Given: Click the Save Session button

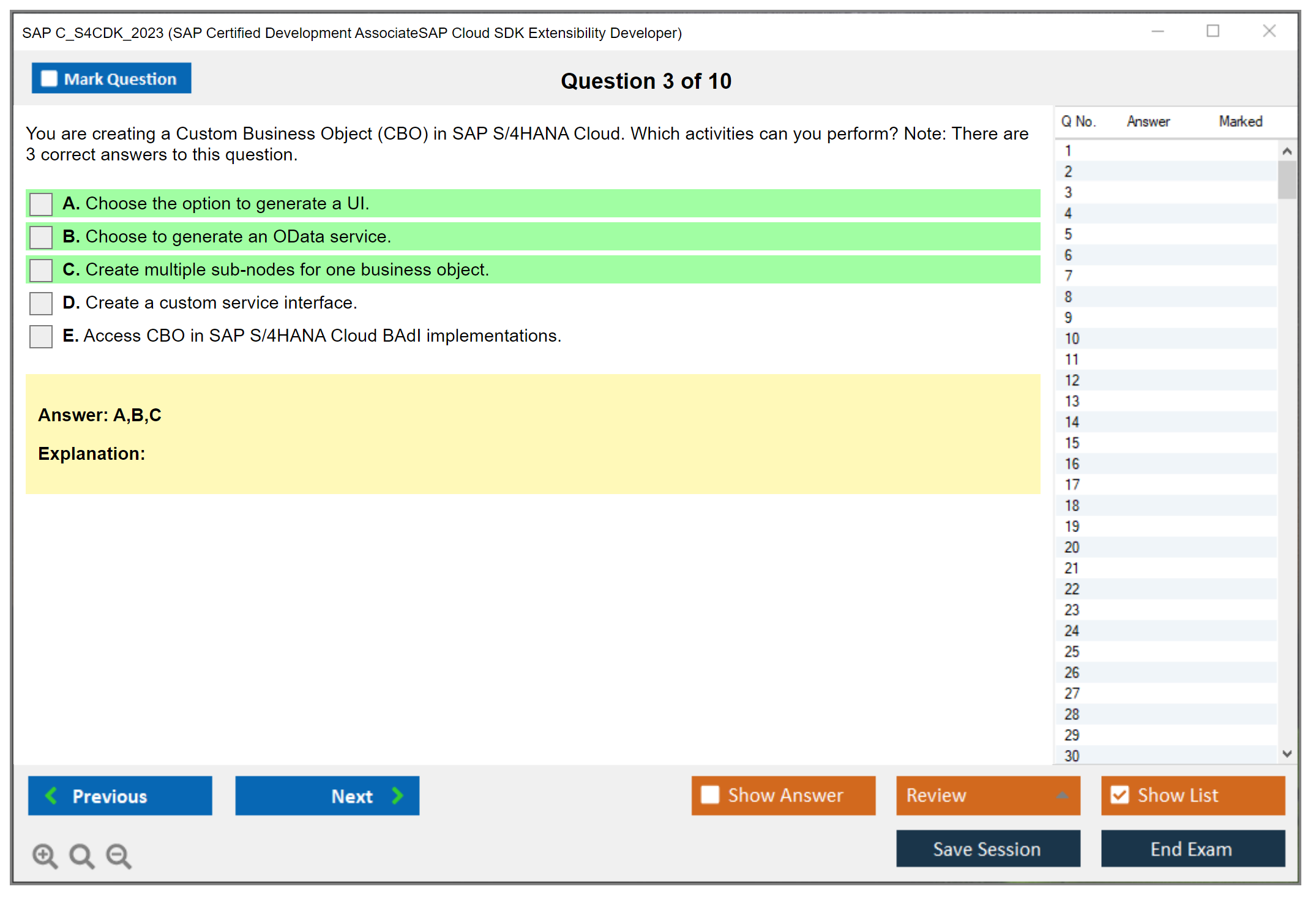Looking at the screenshot, I should (x=987, y=849).
